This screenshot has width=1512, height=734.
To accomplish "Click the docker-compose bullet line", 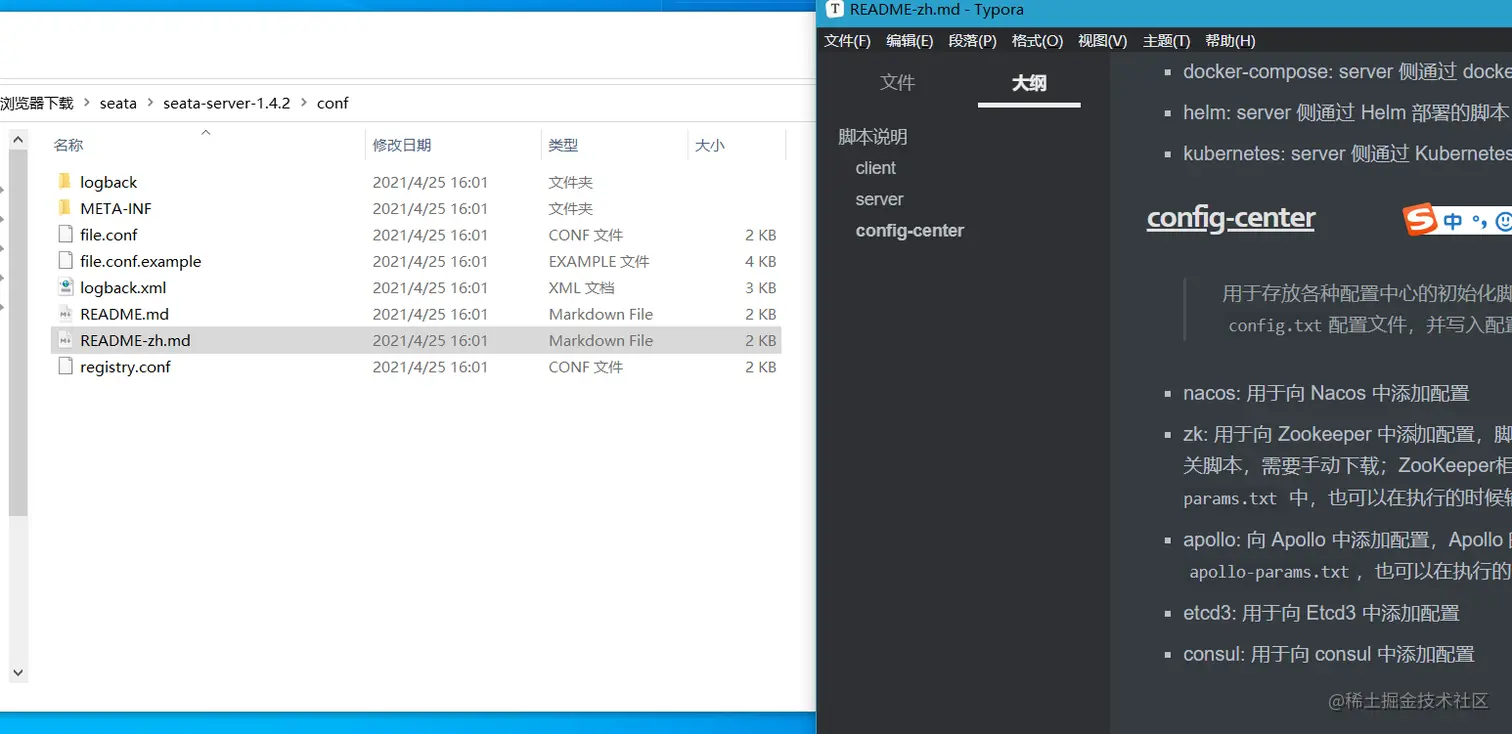I will click(x=1347, y=71).
